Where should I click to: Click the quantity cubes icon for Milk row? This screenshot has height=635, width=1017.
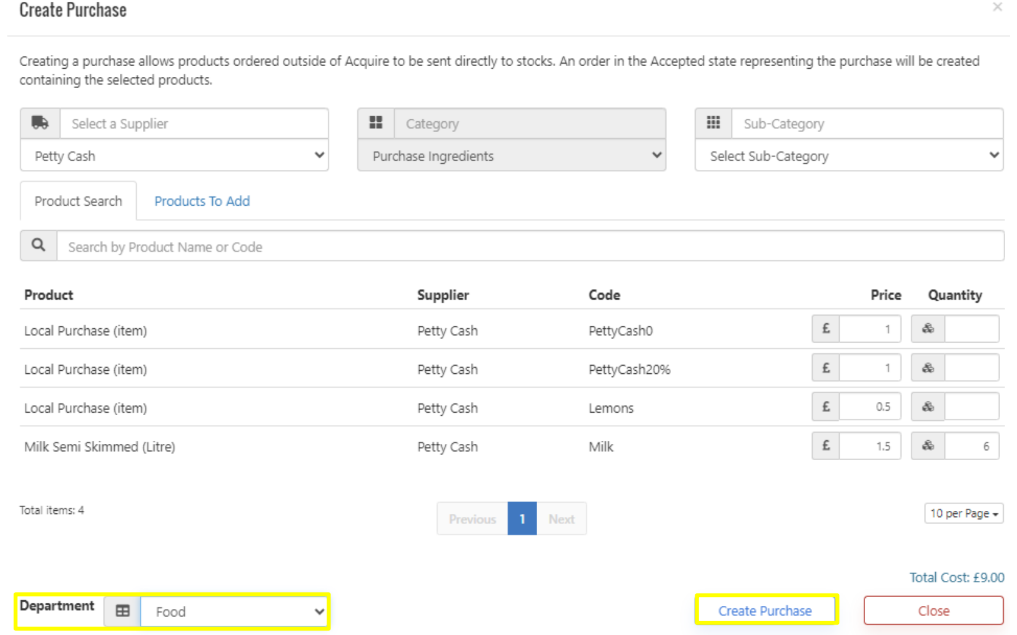(x=928, y=446)
